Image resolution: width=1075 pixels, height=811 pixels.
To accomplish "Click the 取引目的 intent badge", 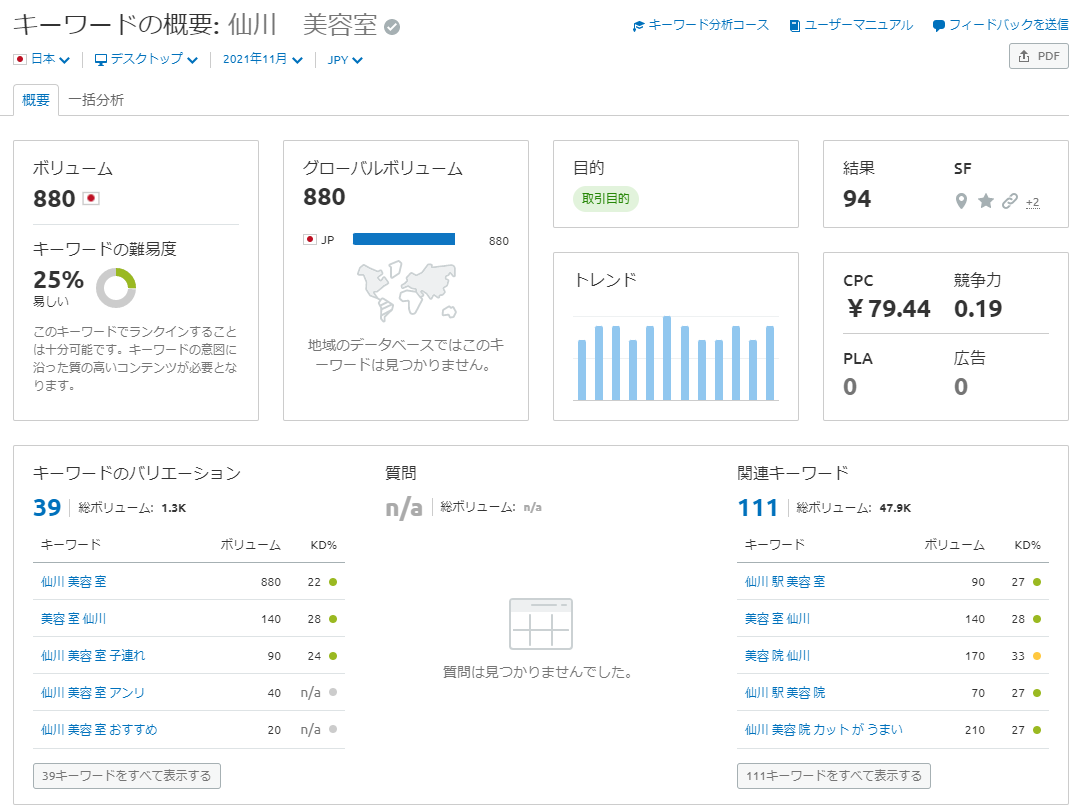I will [605, 199].
